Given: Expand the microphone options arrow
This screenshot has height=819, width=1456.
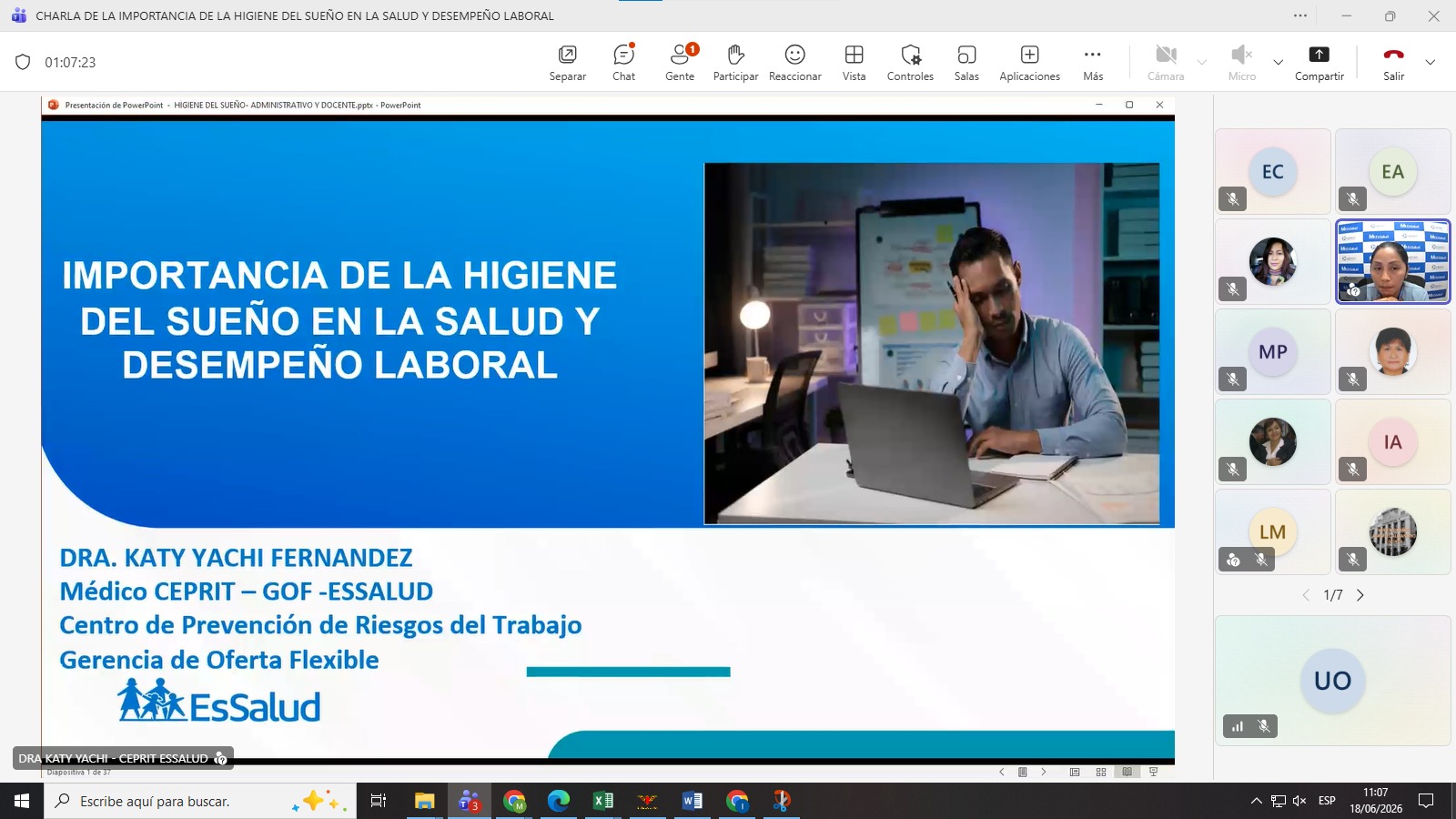Looking at the screenshot, I should [x=1278, y=62].
